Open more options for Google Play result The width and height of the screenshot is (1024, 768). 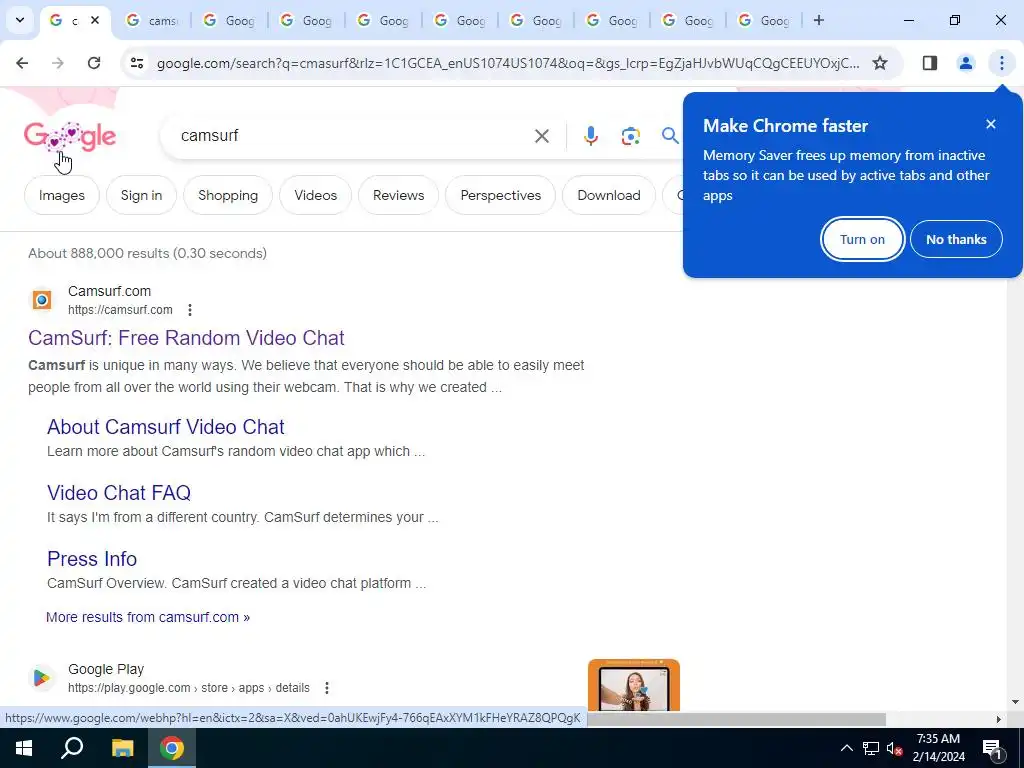[327, 688]
